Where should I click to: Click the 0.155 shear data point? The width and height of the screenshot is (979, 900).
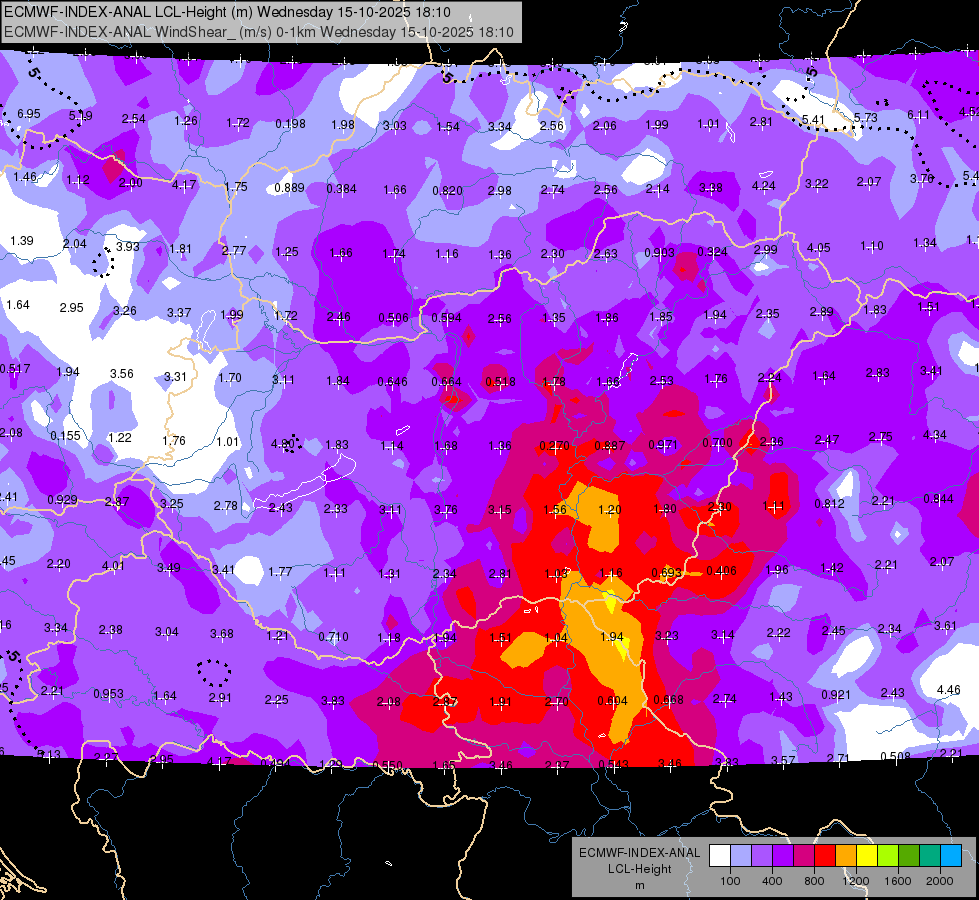66,435
